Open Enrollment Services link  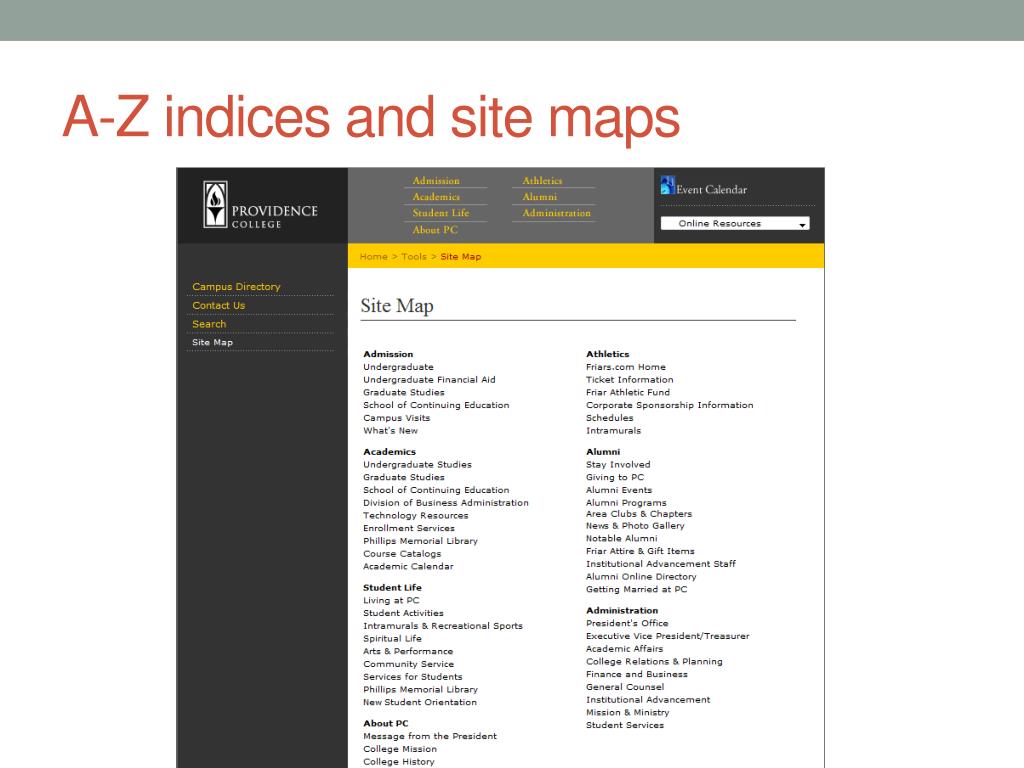pyautogui.click(x=409, y=528)
